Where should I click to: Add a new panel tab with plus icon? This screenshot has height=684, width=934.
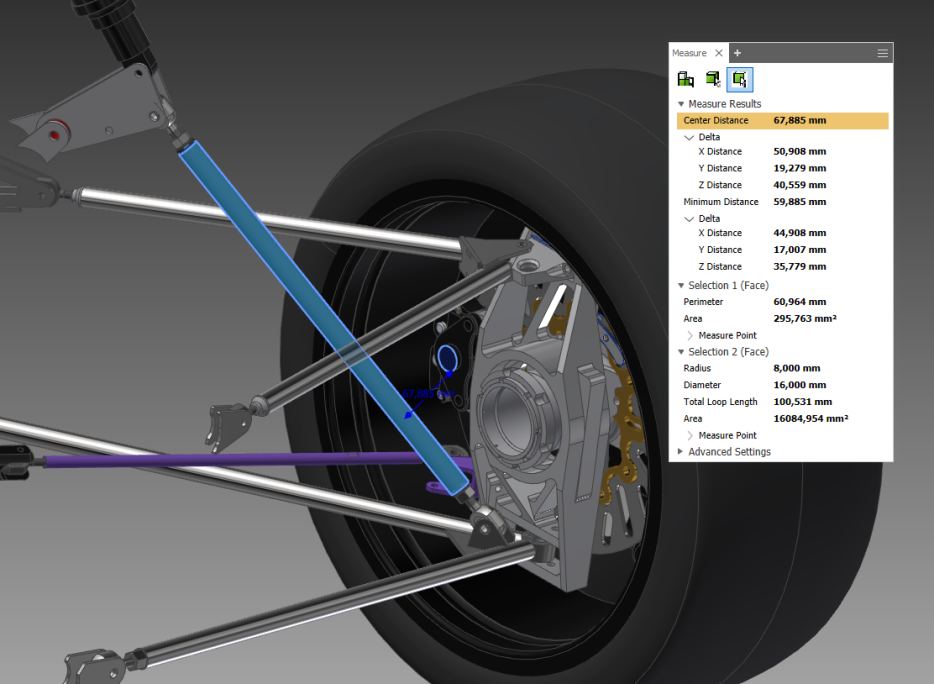(x=737, y=53)
